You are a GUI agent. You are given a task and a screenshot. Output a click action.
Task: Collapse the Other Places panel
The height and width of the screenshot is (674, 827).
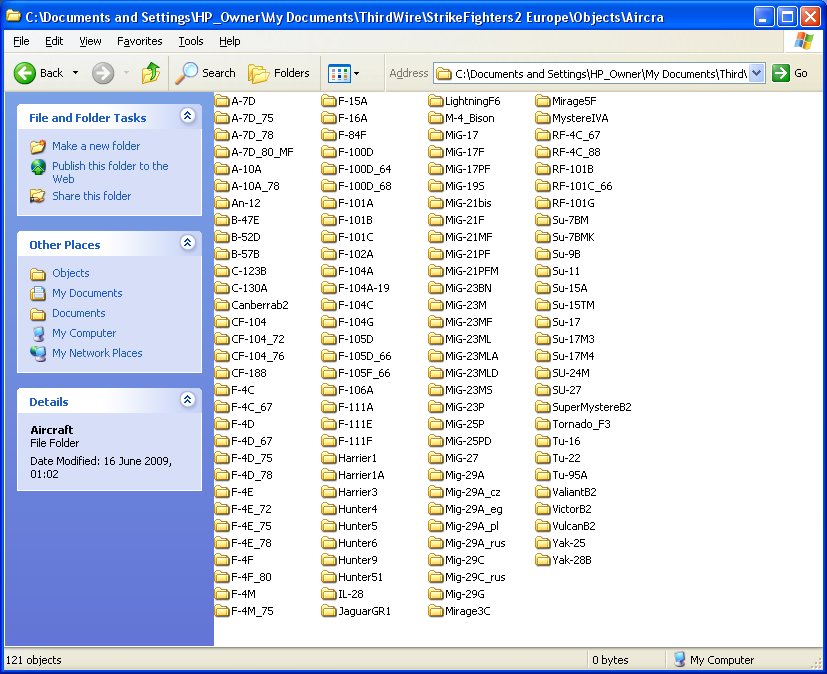tap(187, 243)
